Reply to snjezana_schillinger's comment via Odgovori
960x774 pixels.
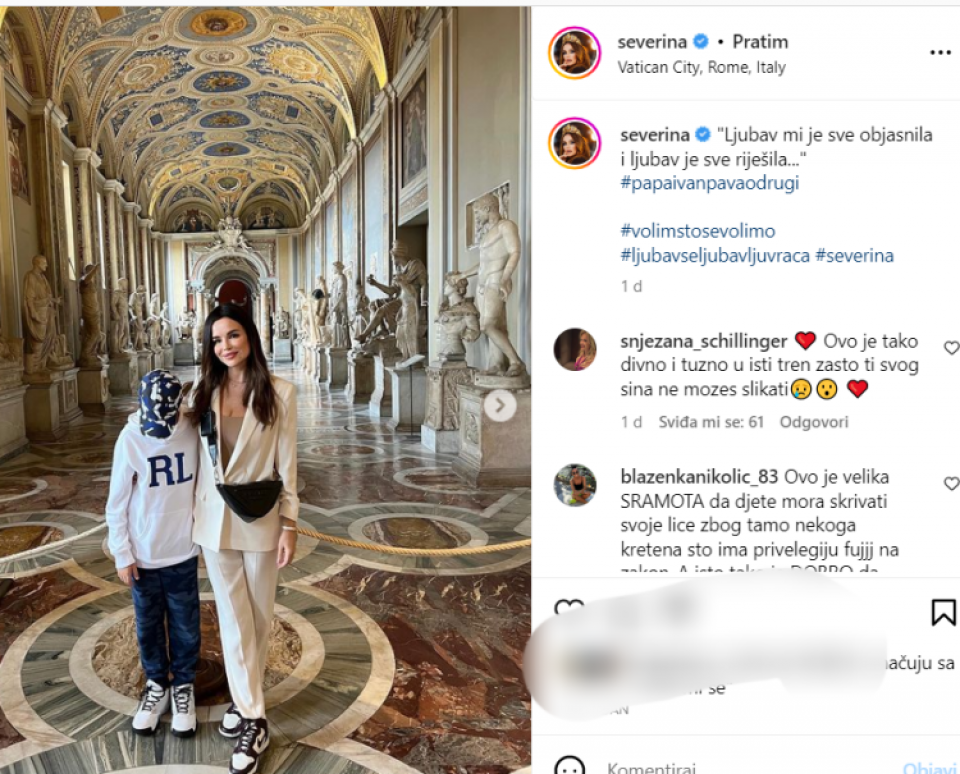point(813,422)
